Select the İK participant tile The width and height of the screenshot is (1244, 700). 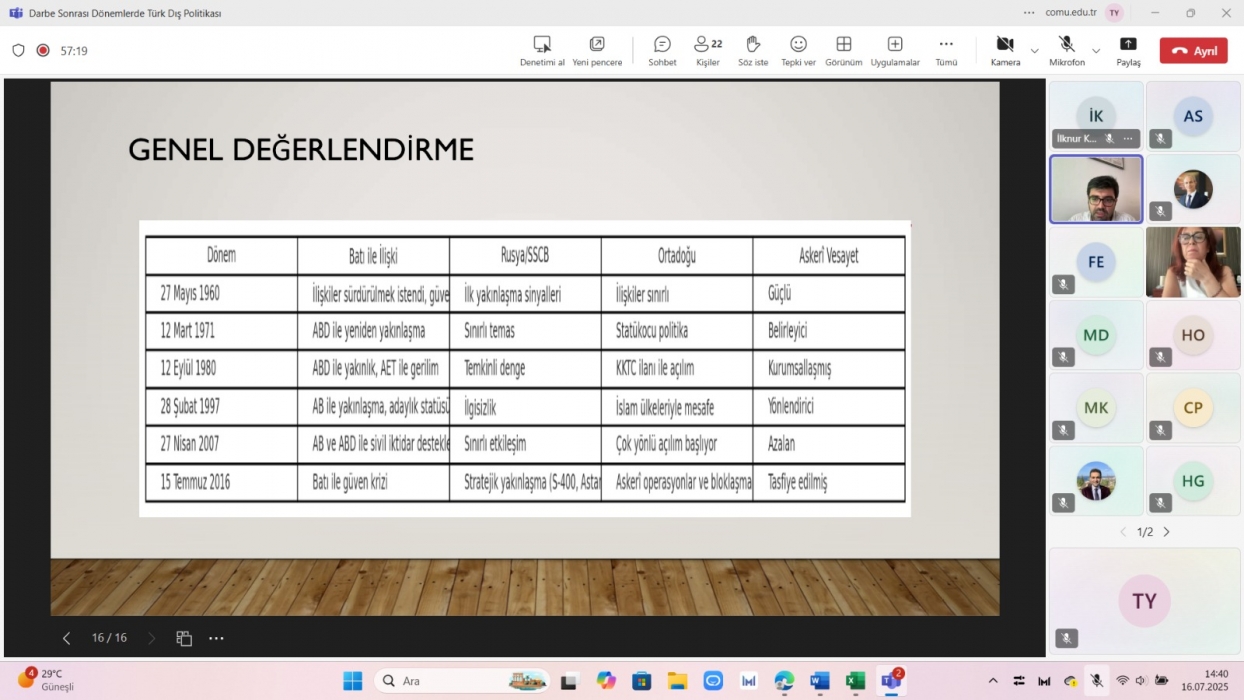click(x=1096, y=116)
